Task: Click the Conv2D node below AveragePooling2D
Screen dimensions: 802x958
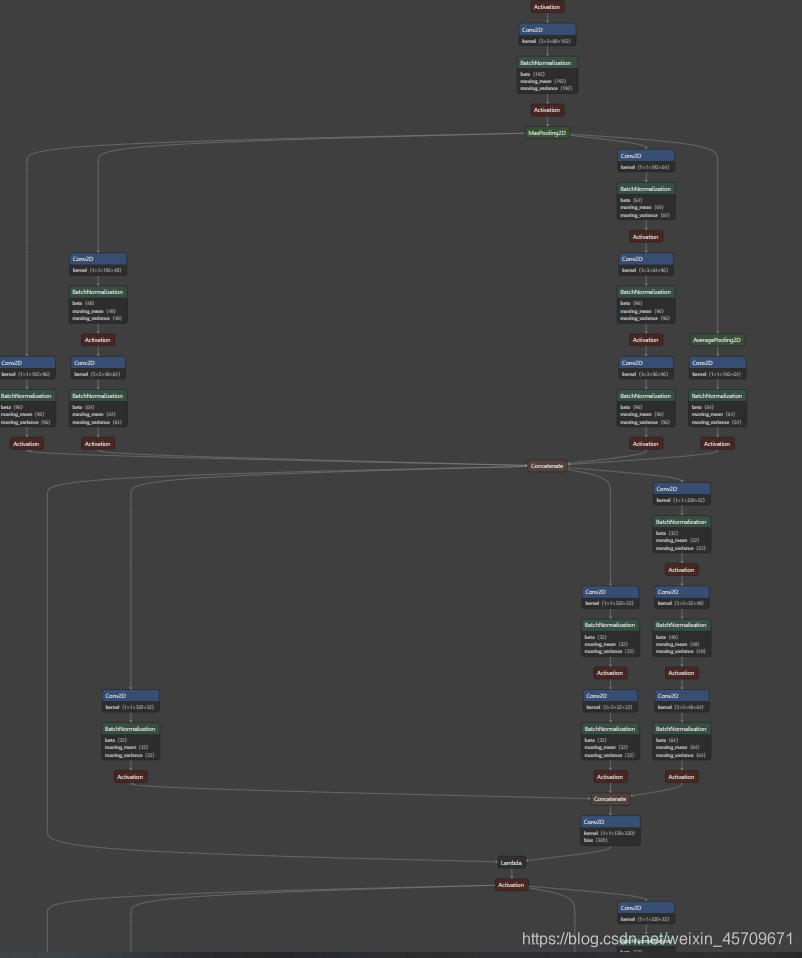Action: pos(717,368)
